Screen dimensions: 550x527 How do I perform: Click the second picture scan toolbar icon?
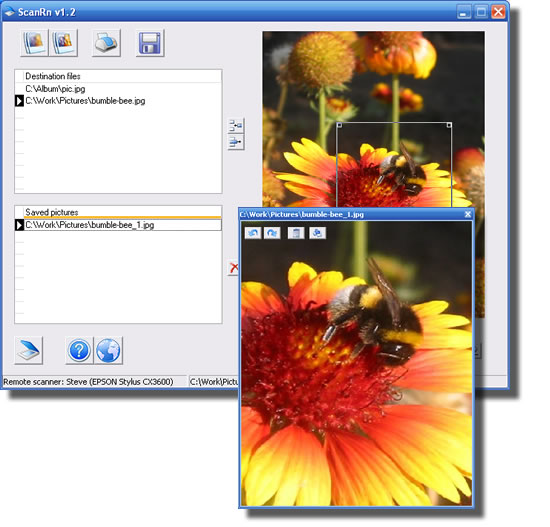pos(63,43)
